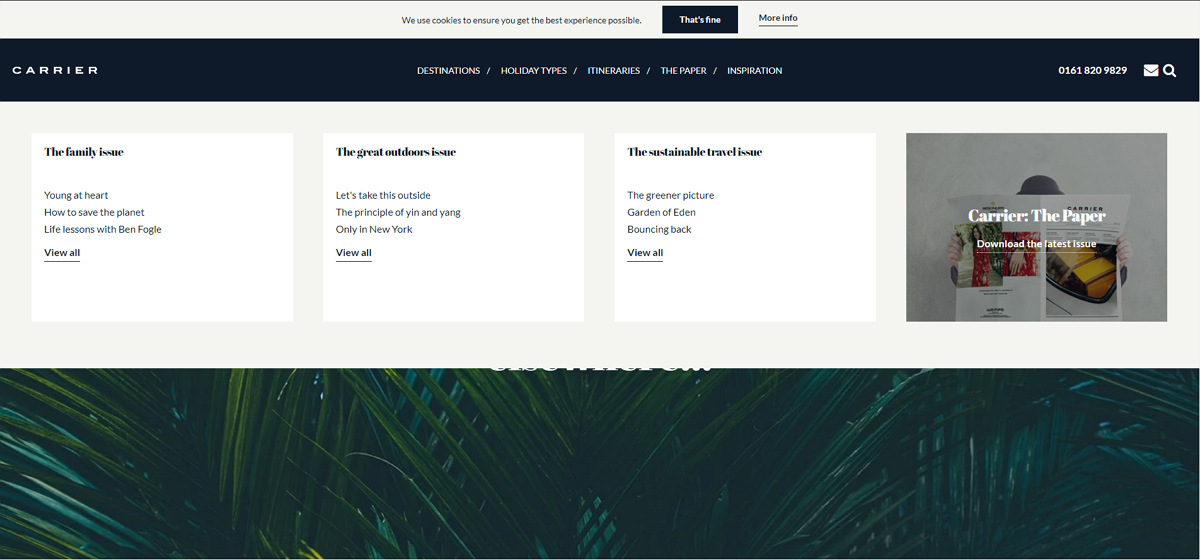Screen dimensions: 1200x560
Task: Open Garden of Eden article
Action: click(661, 212)
